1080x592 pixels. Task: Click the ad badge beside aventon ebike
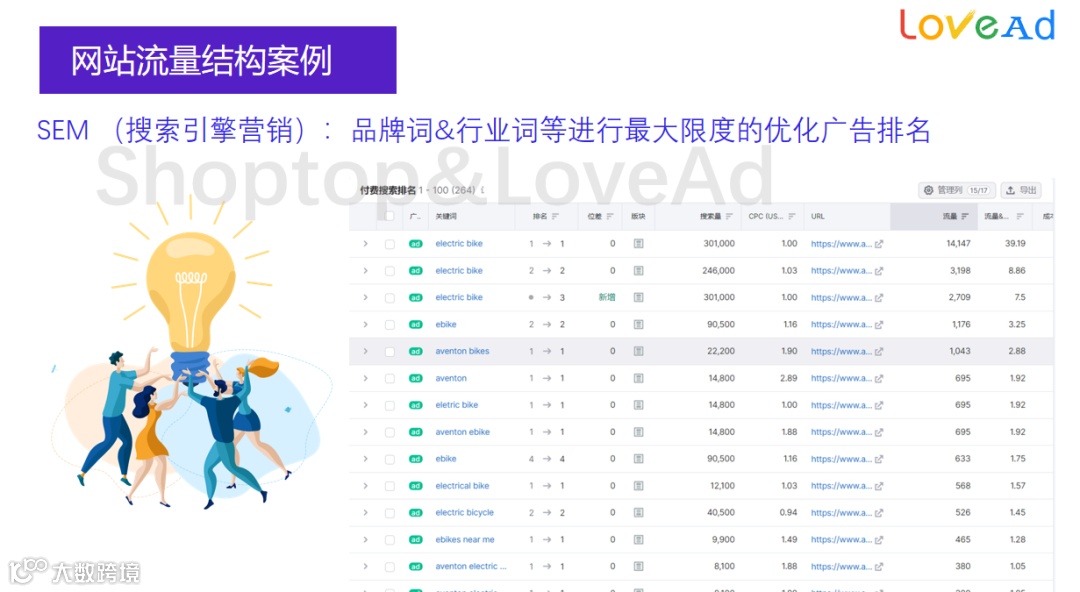coord(415,432)
